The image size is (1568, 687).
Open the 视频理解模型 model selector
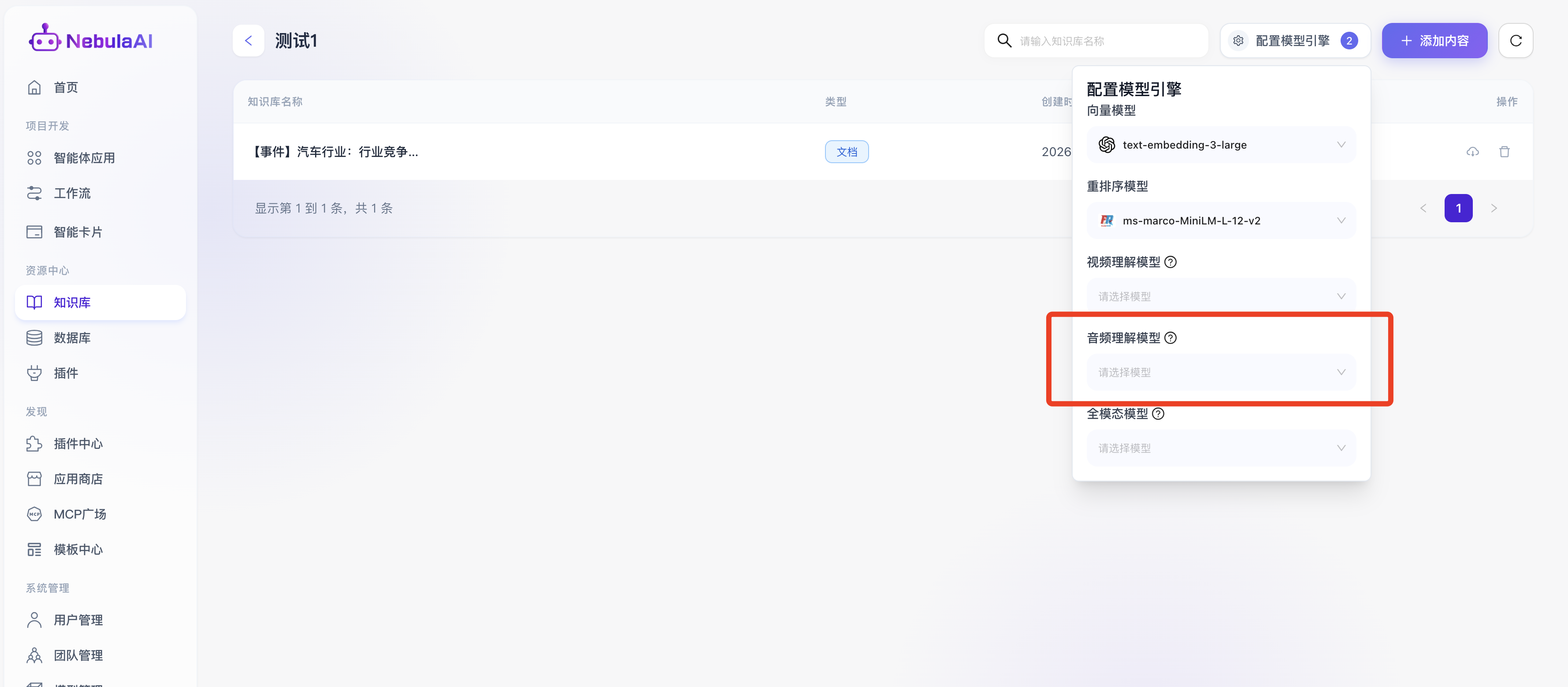[1220, 297]
